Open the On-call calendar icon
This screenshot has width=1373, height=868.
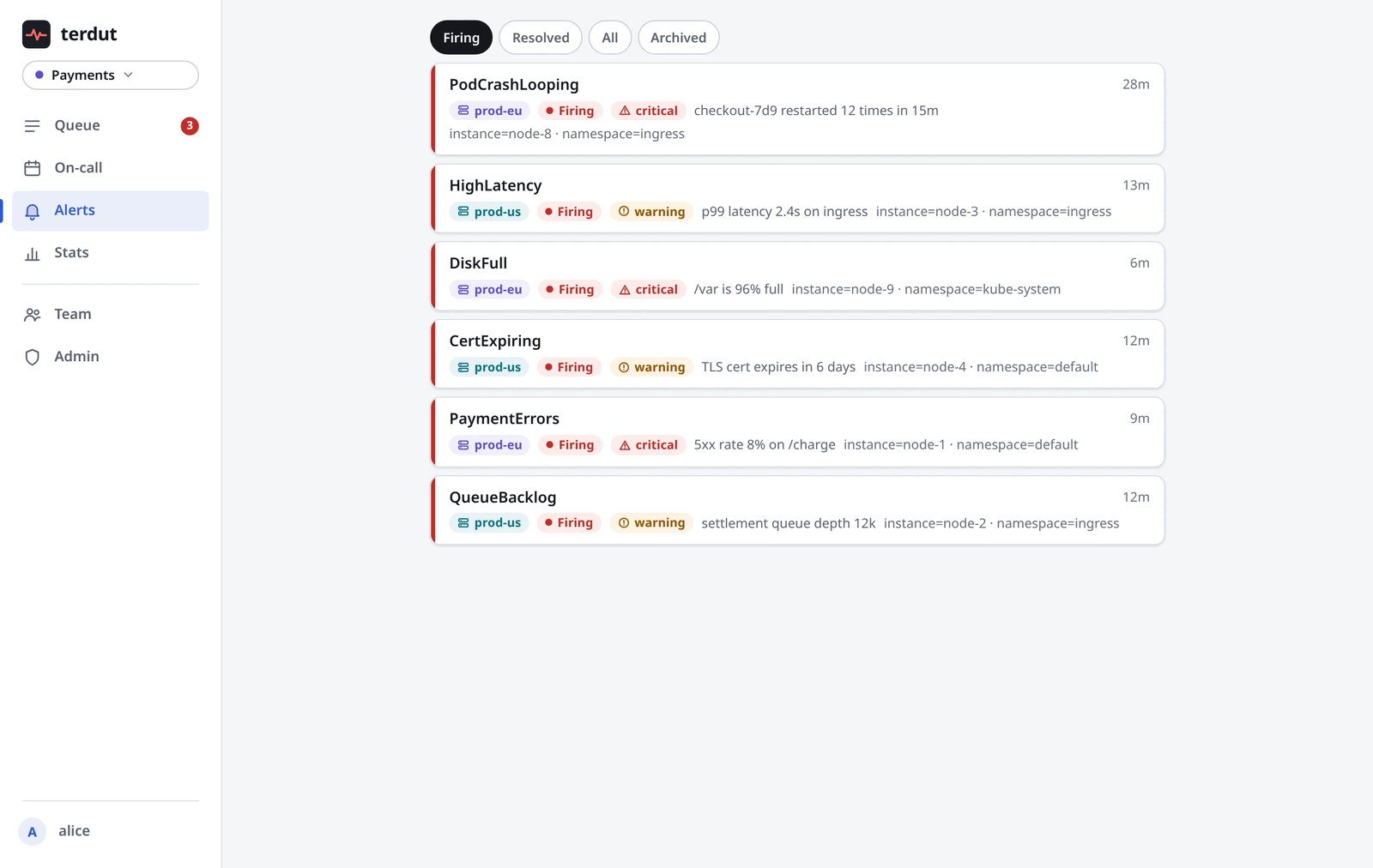(x=33, y=168)
